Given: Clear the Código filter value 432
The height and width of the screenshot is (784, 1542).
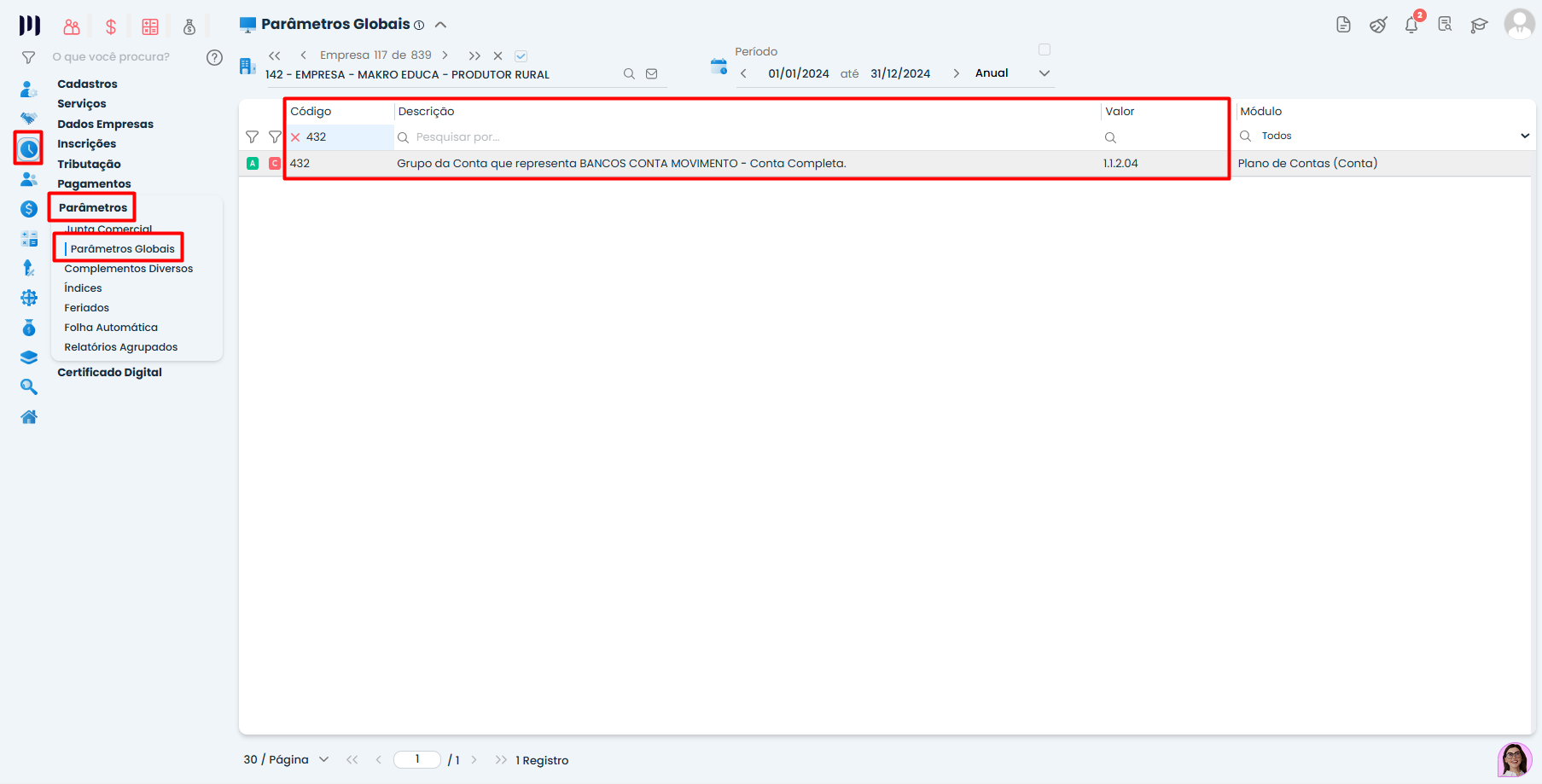Looking at the screenshot, I should (295, 137).
